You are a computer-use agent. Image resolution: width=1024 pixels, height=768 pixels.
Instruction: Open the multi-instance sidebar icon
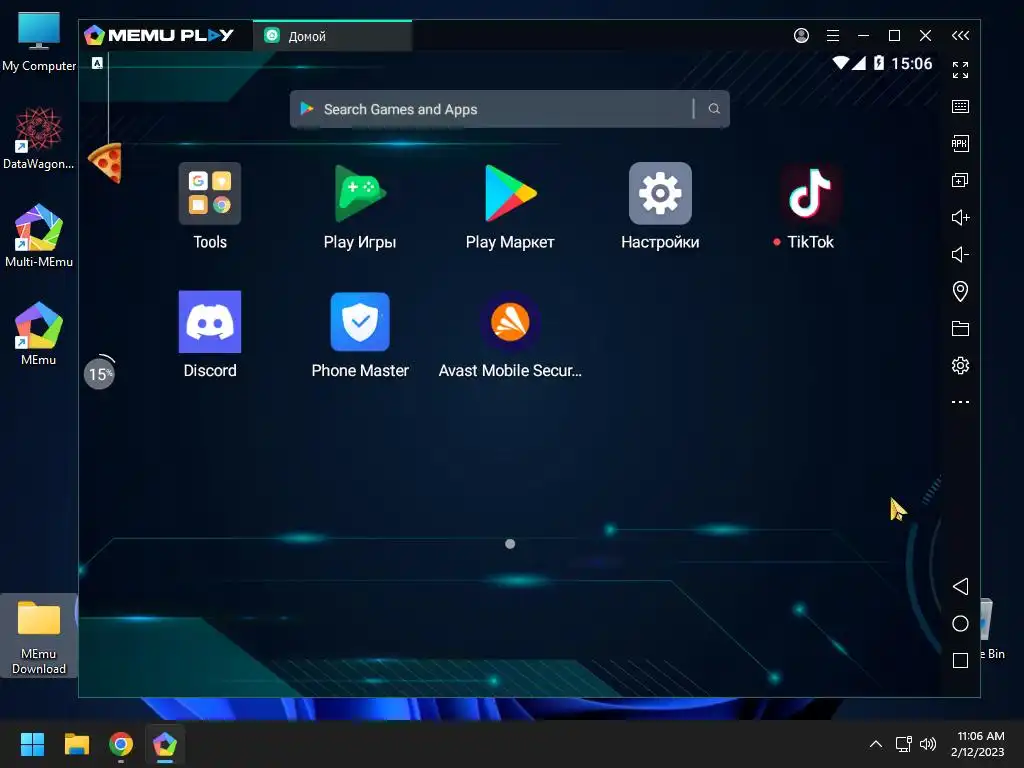click(x=960, y=180)
